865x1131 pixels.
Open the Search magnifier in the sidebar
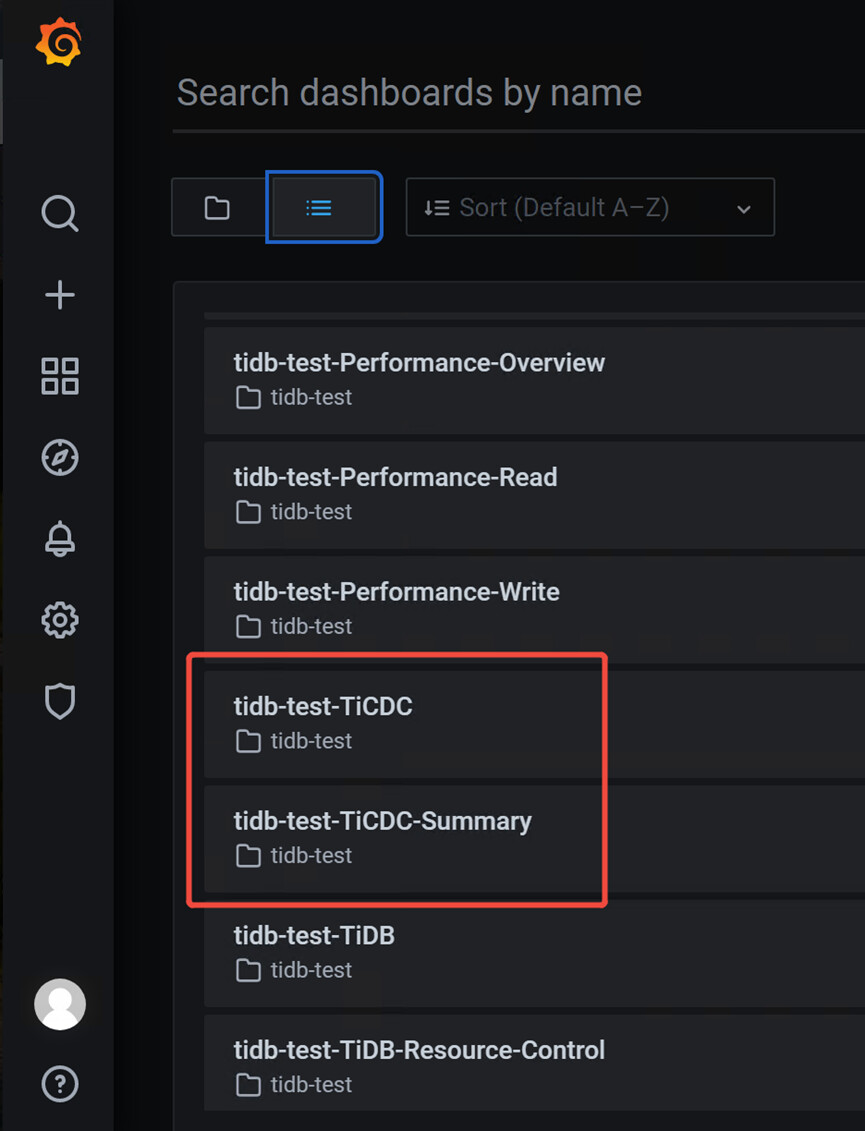pyautogui.click(x=60, y=213)
